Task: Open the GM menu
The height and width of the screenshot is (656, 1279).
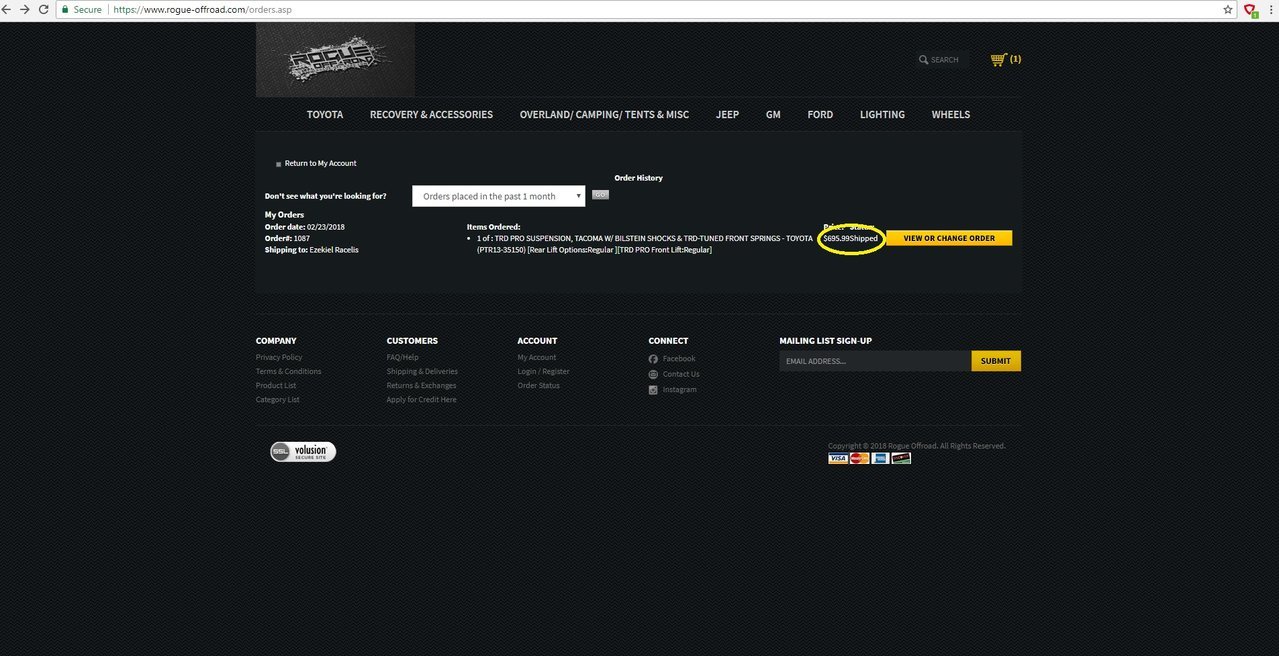Action: point(773,115)
